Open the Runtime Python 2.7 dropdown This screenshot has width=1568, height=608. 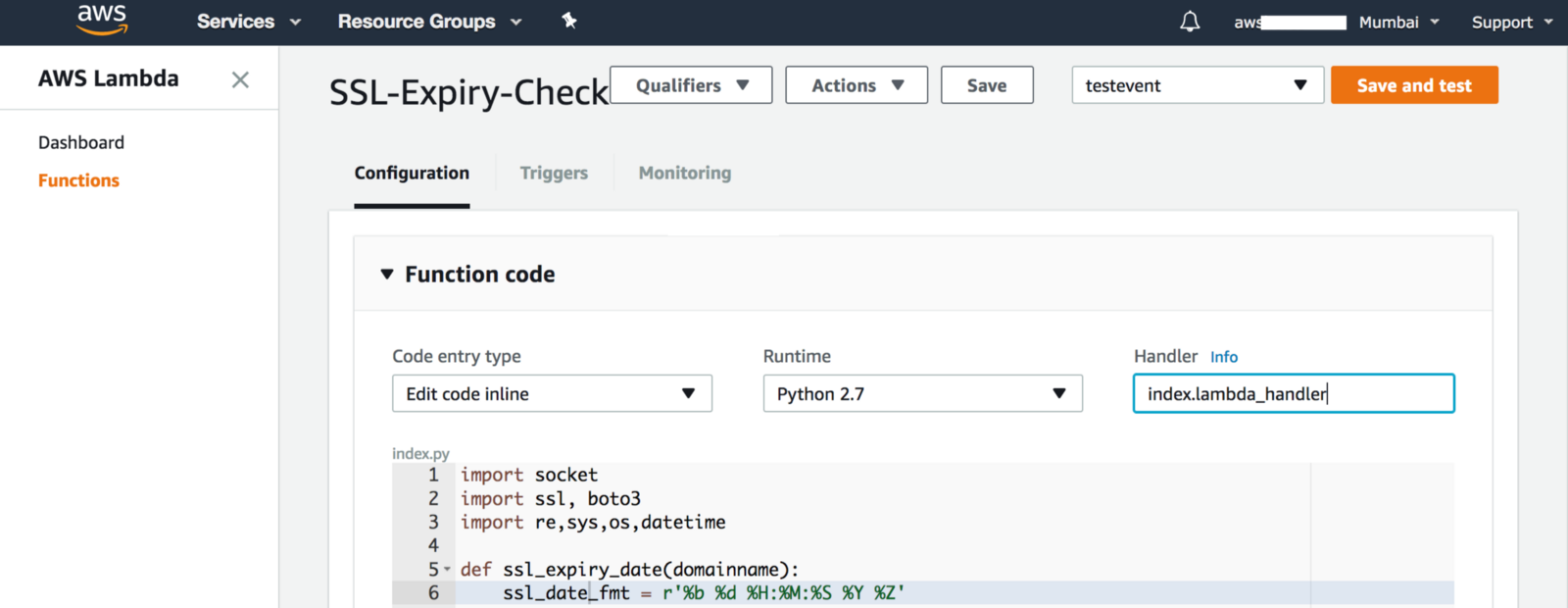[x=923, y=393]
